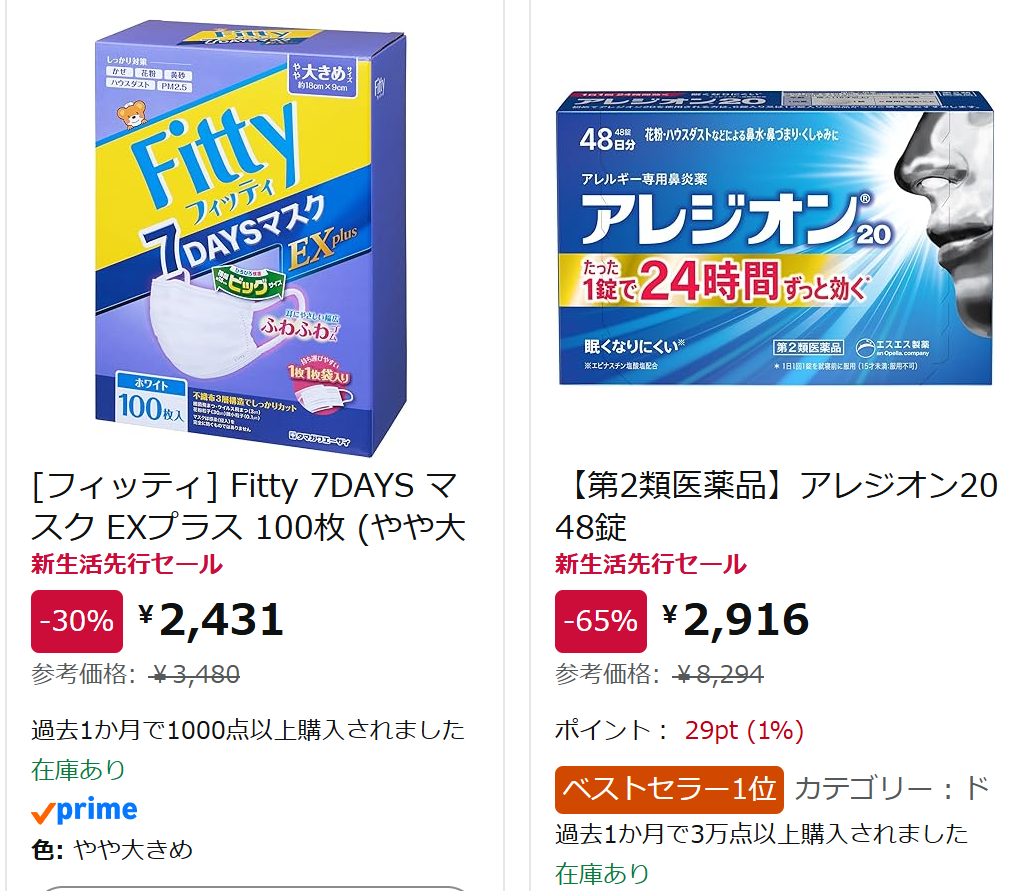Viewport: 1018px width, 891px height.
Task: Click the struck-through ¥3,480 reference price
Action: 195,675
